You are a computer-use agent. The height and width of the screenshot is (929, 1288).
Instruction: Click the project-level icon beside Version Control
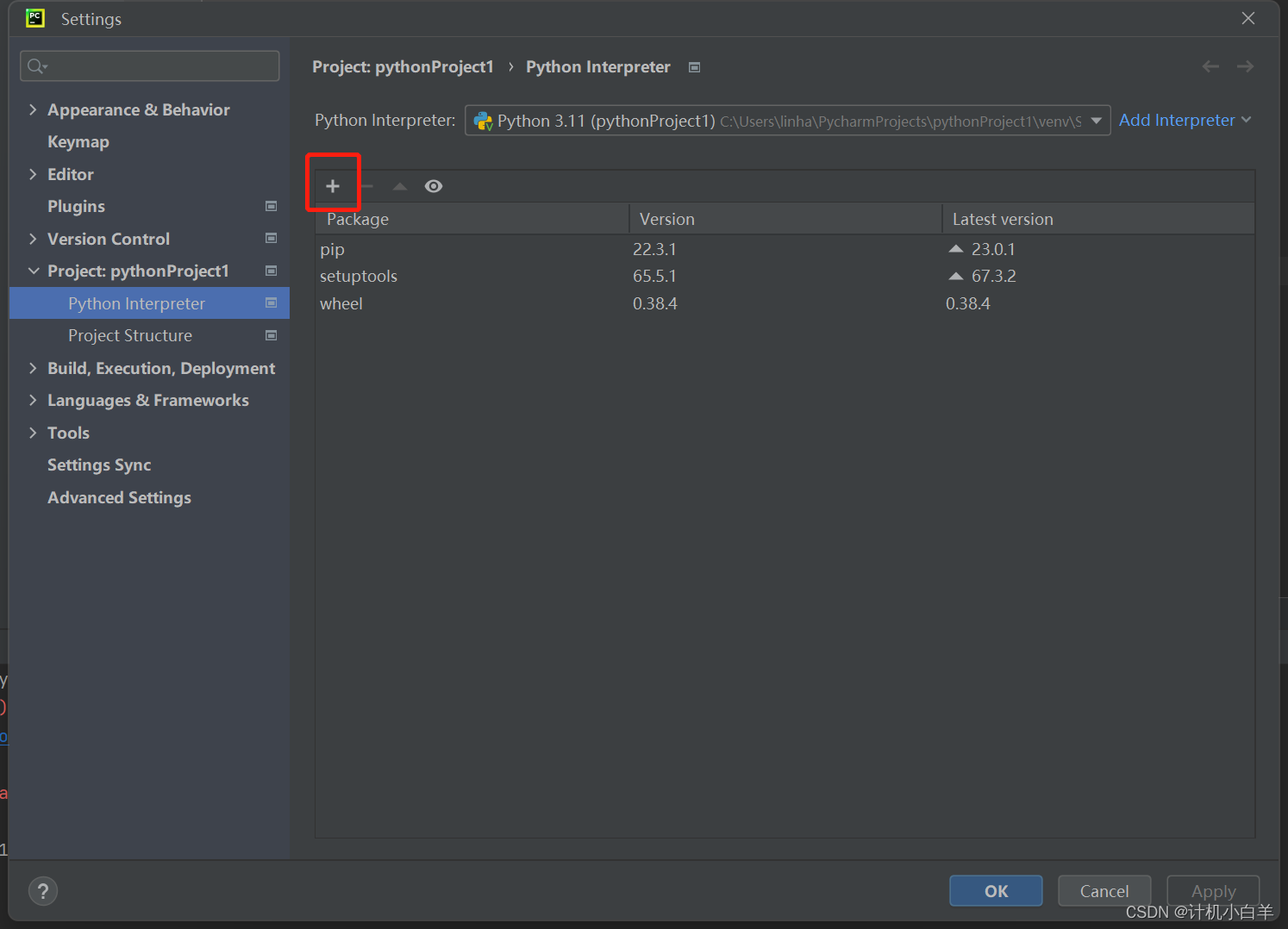coord(271,239)
